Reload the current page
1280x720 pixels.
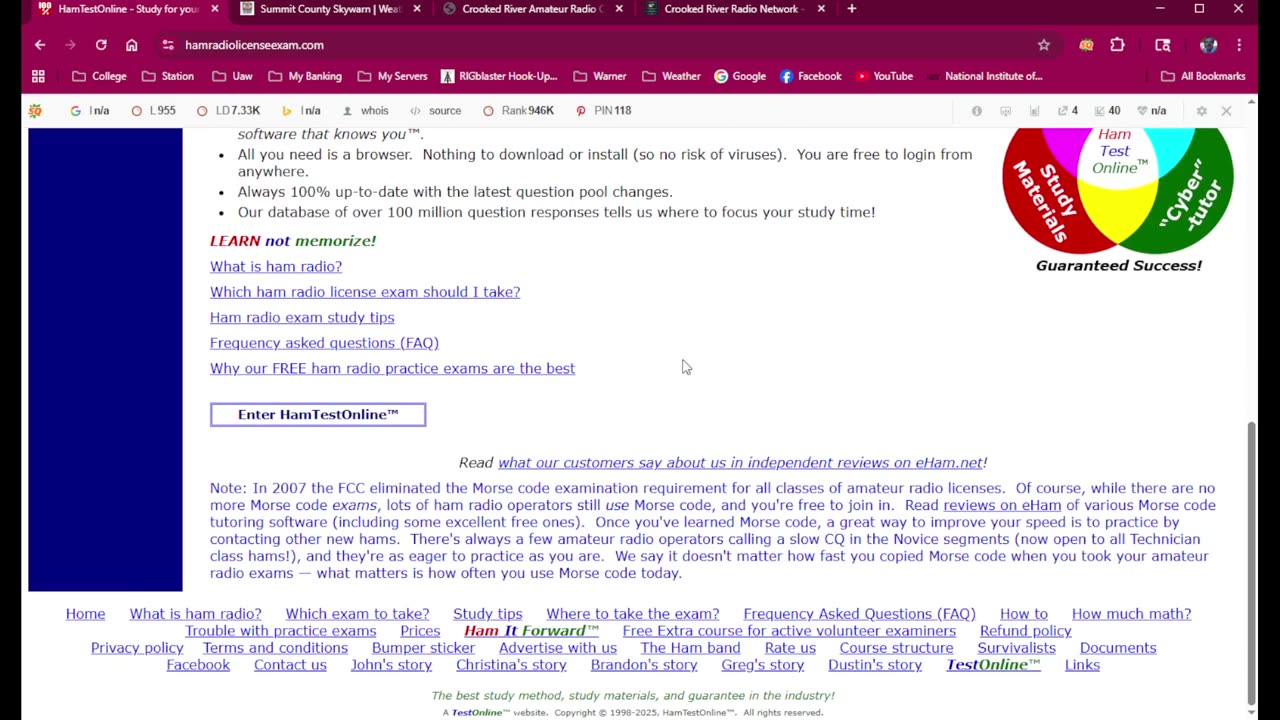[101, 45]
